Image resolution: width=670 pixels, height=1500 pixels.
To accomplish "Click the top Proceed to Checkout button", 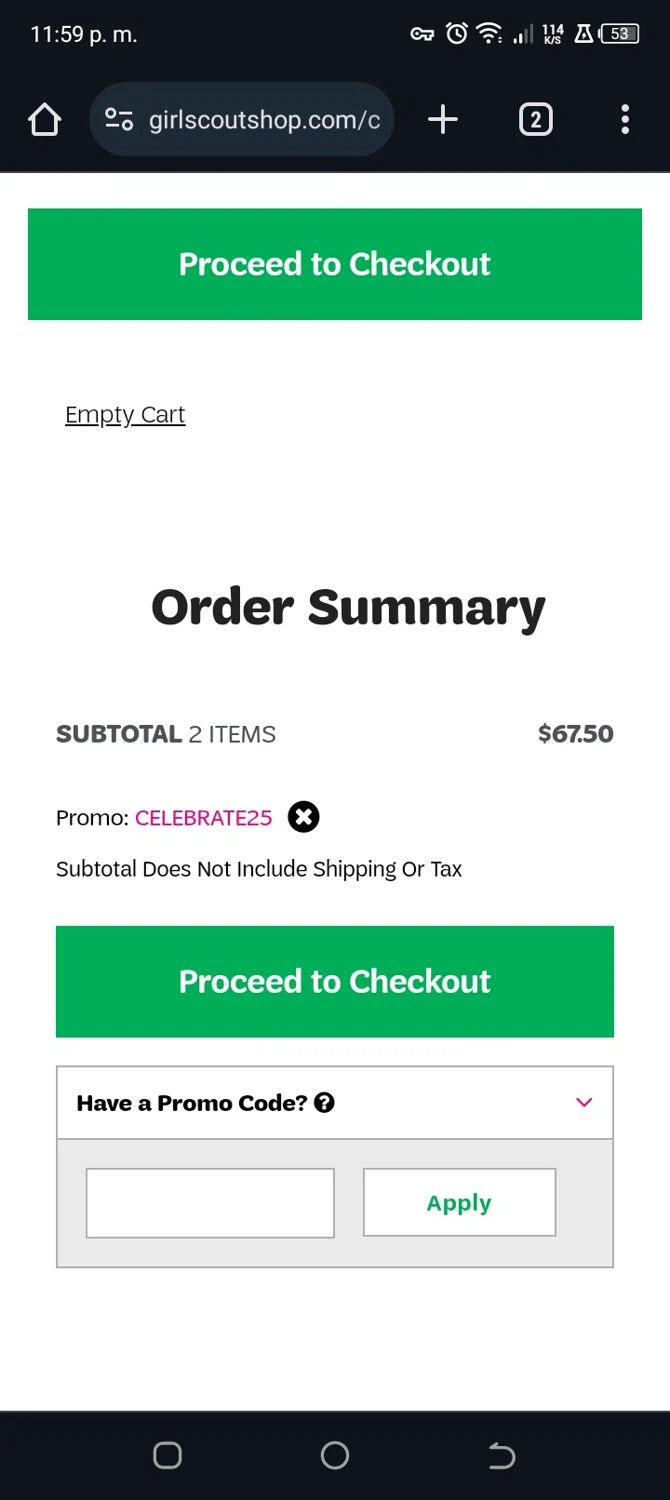I will tap(334, 264).
